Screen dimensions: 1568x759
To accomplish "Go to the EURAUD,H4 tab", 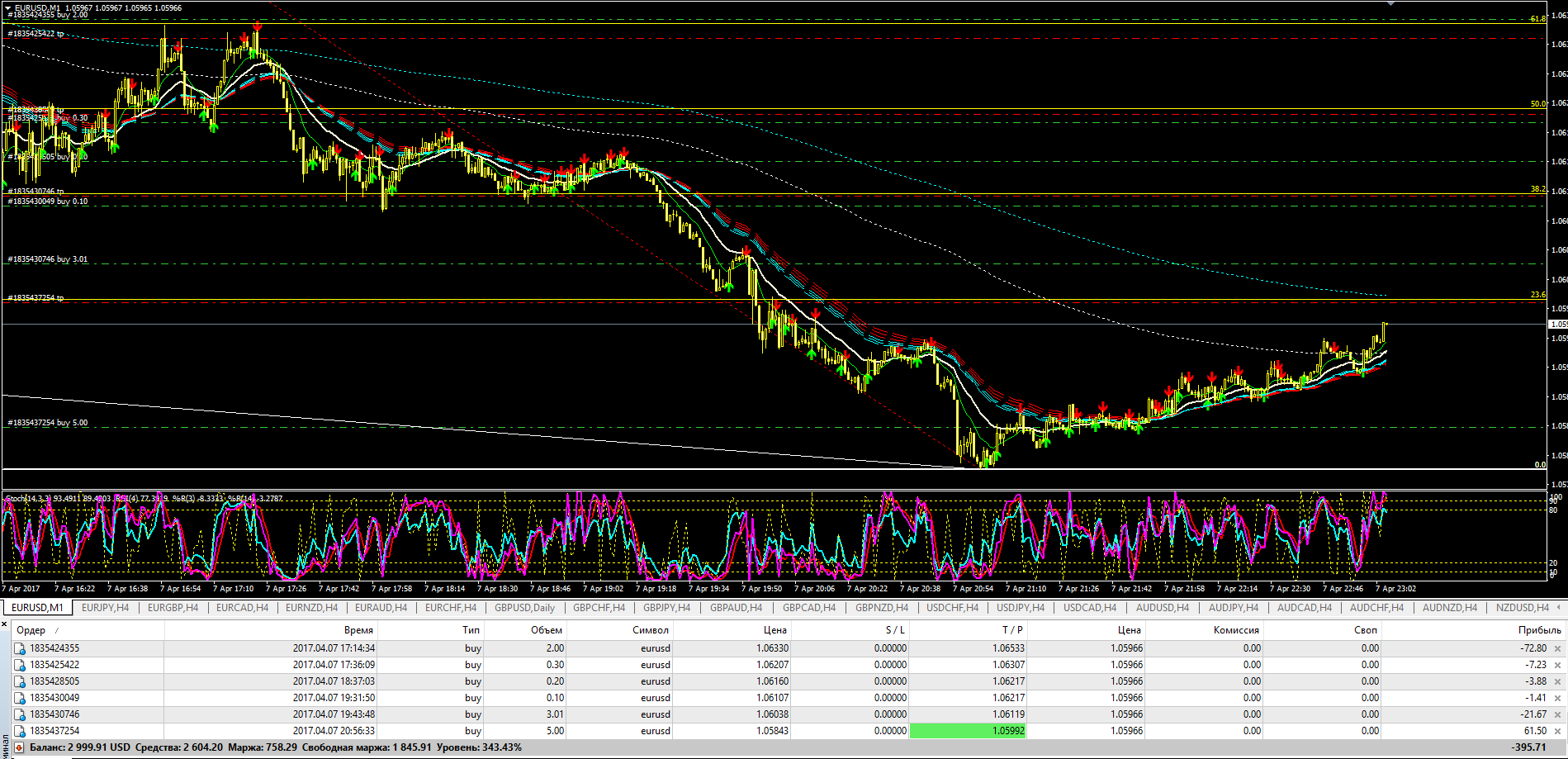I will (x=381, y=608).
